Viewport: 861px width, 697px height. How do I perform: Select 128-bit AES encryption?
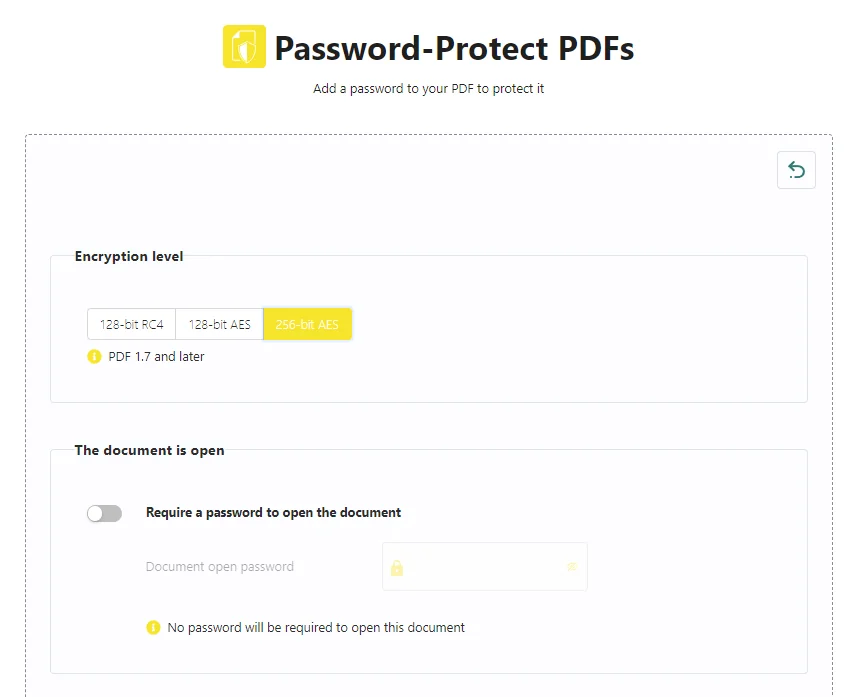pos(218,323)
